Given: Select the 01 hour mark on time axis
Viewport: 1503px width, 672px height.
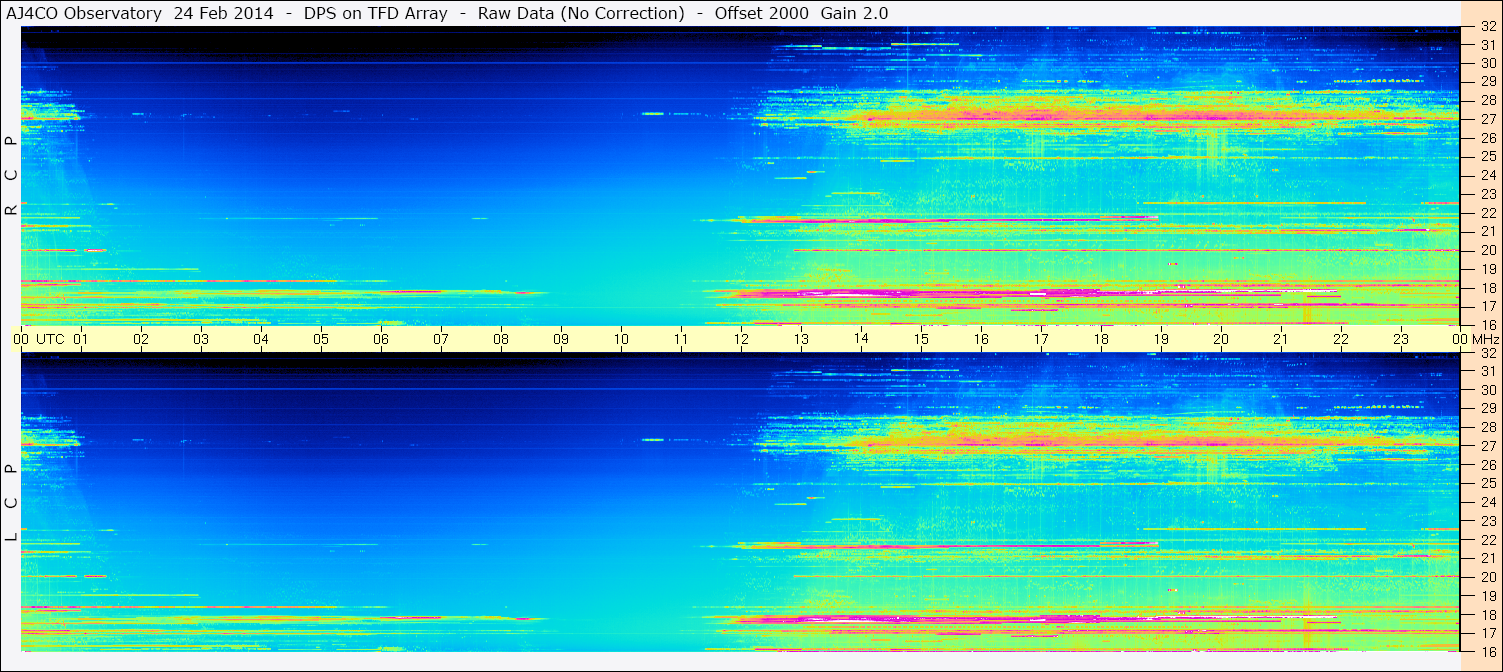Looking at the screenshot, I should click(x=81, y=339).
